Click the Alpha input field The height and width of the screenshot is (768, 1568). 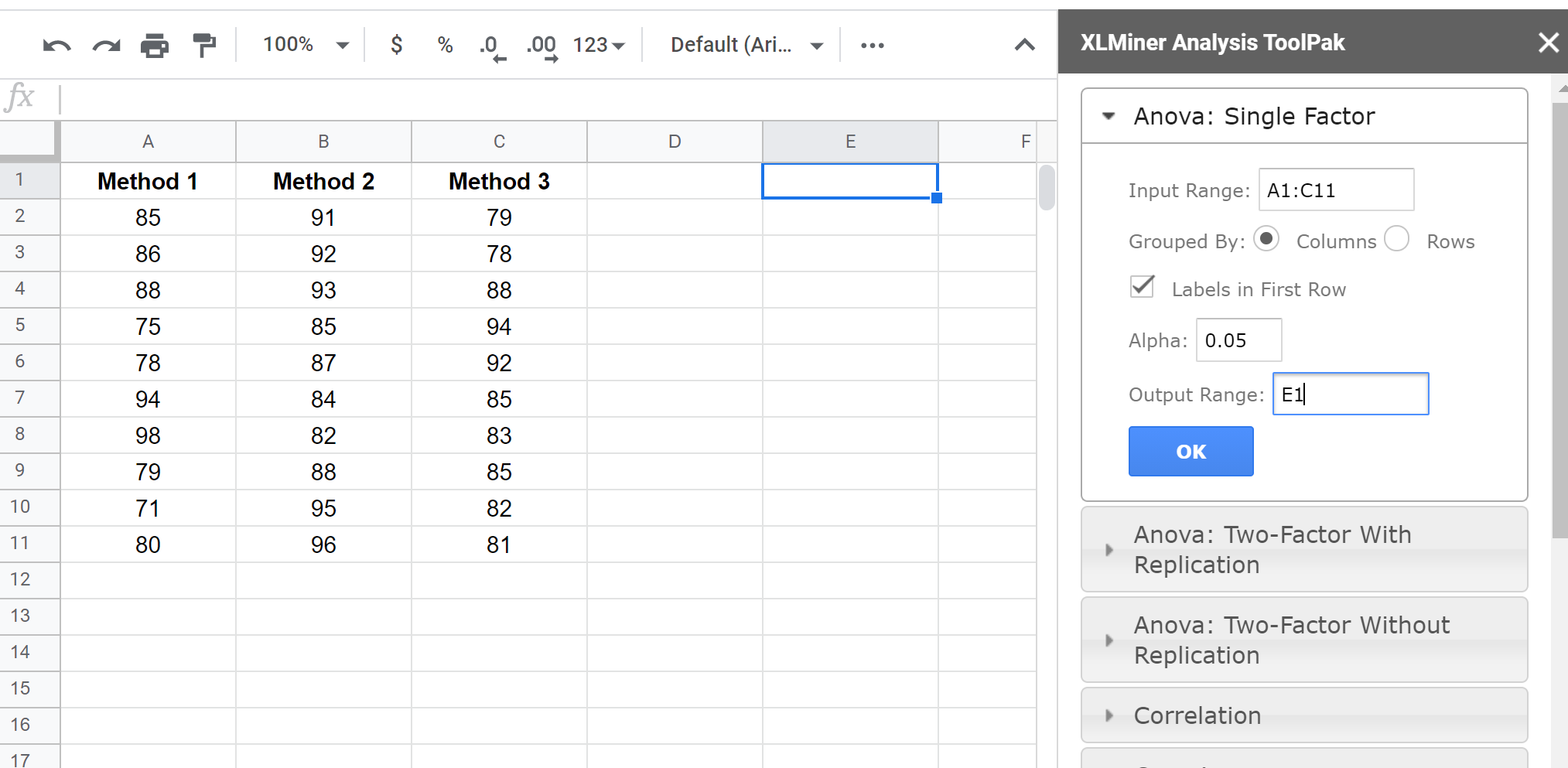pyautogui.click(x=1238, y=340)
